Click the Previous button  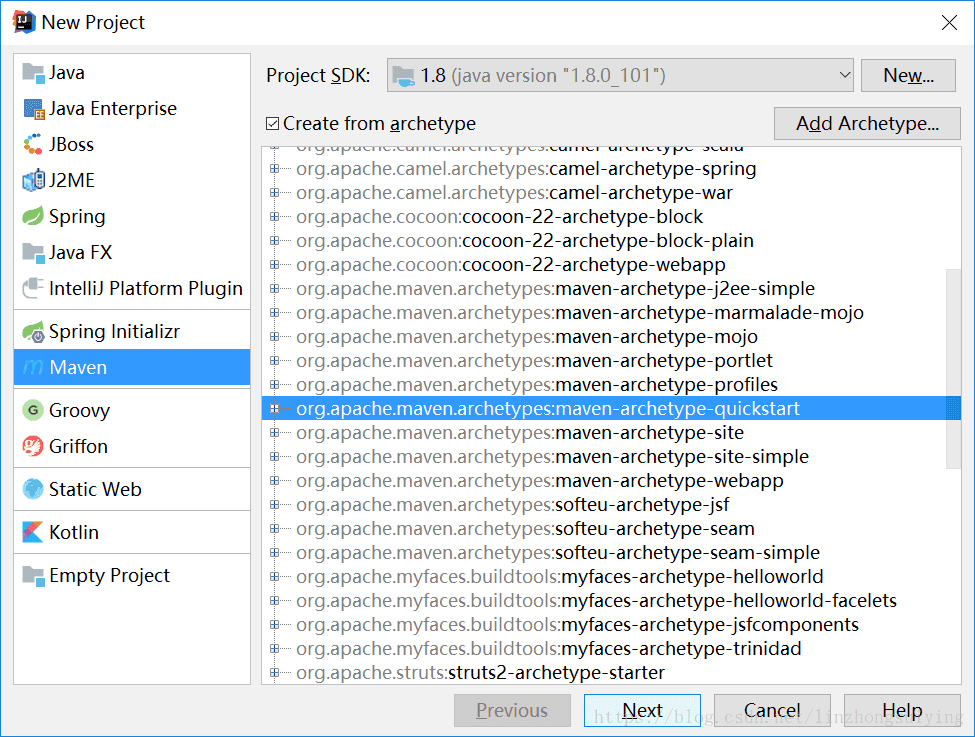(x=512, y=710)
